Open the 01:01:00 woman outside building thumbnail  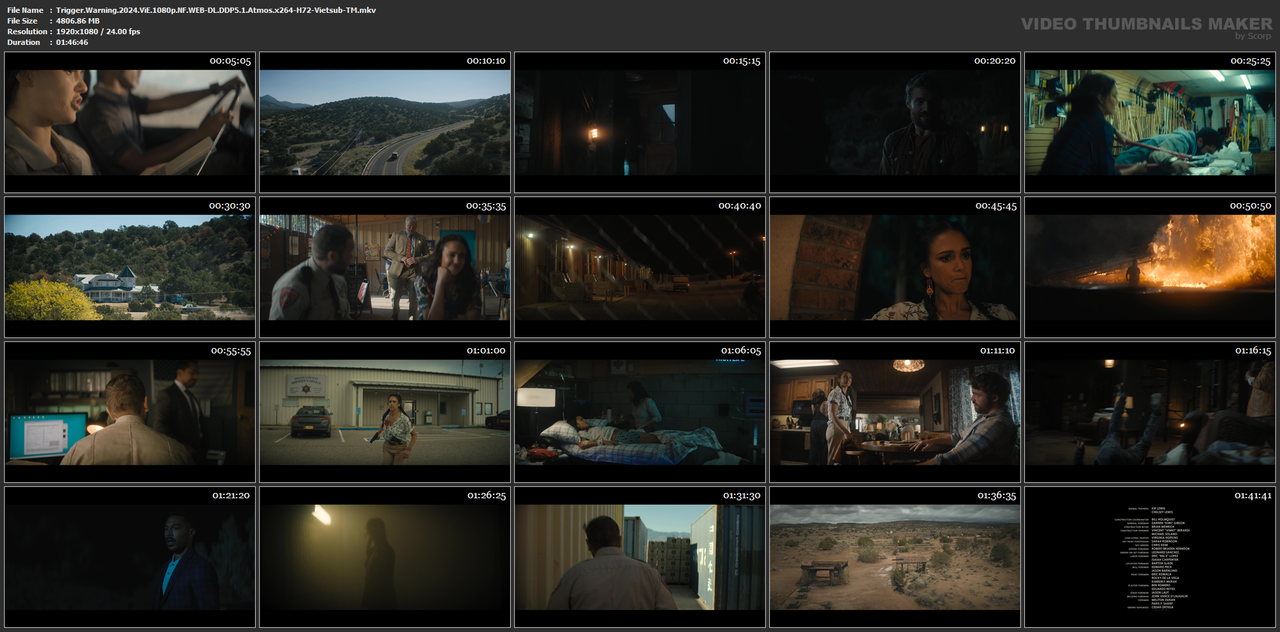click(x=385, y=412)
